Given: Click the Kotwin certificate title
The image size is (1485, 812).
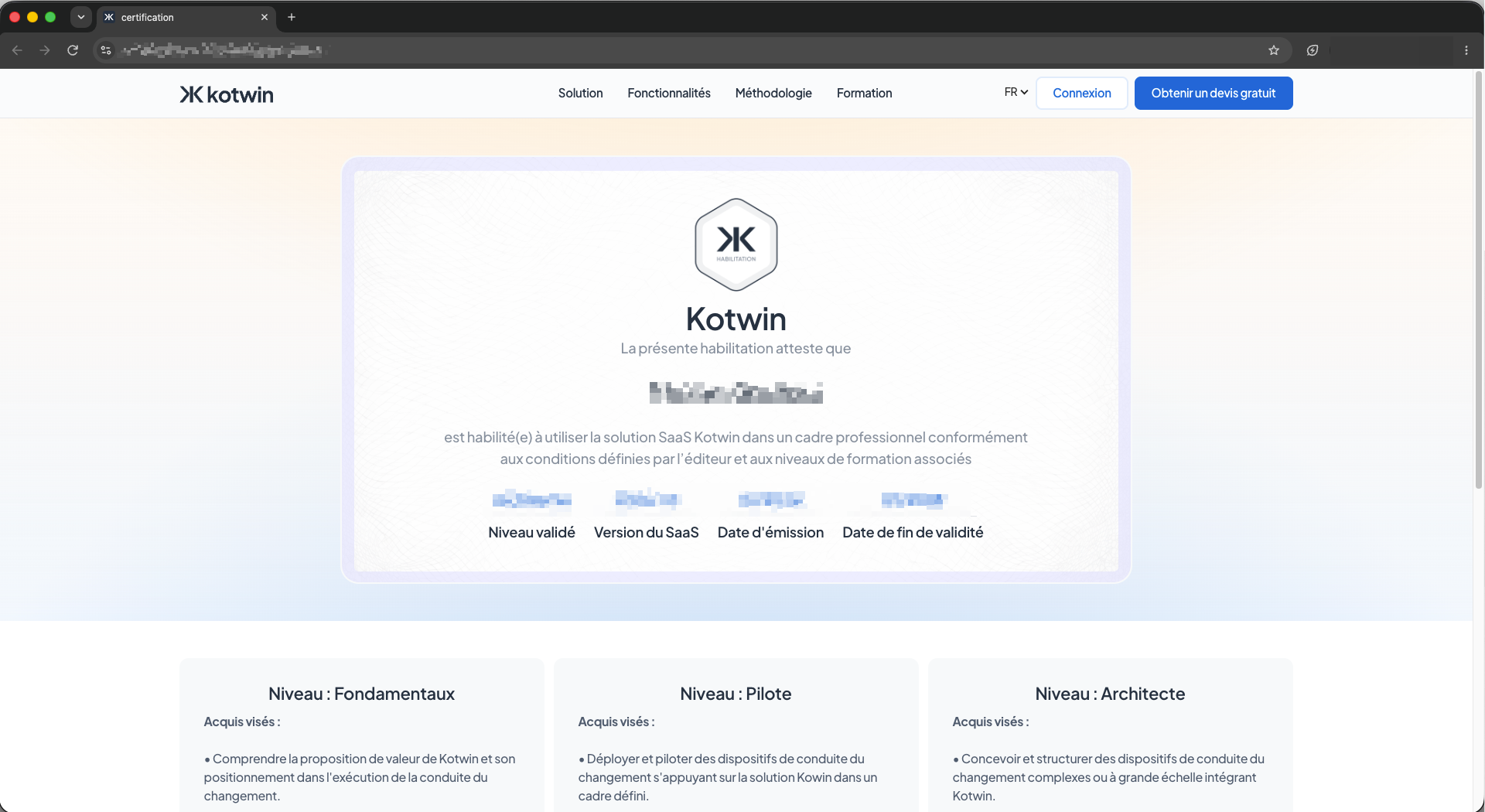Looking at the screenshot, I should [736, 319].
